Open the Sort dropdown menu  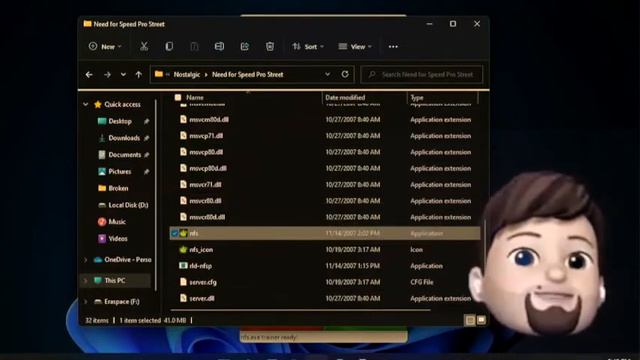coord(308,47)
